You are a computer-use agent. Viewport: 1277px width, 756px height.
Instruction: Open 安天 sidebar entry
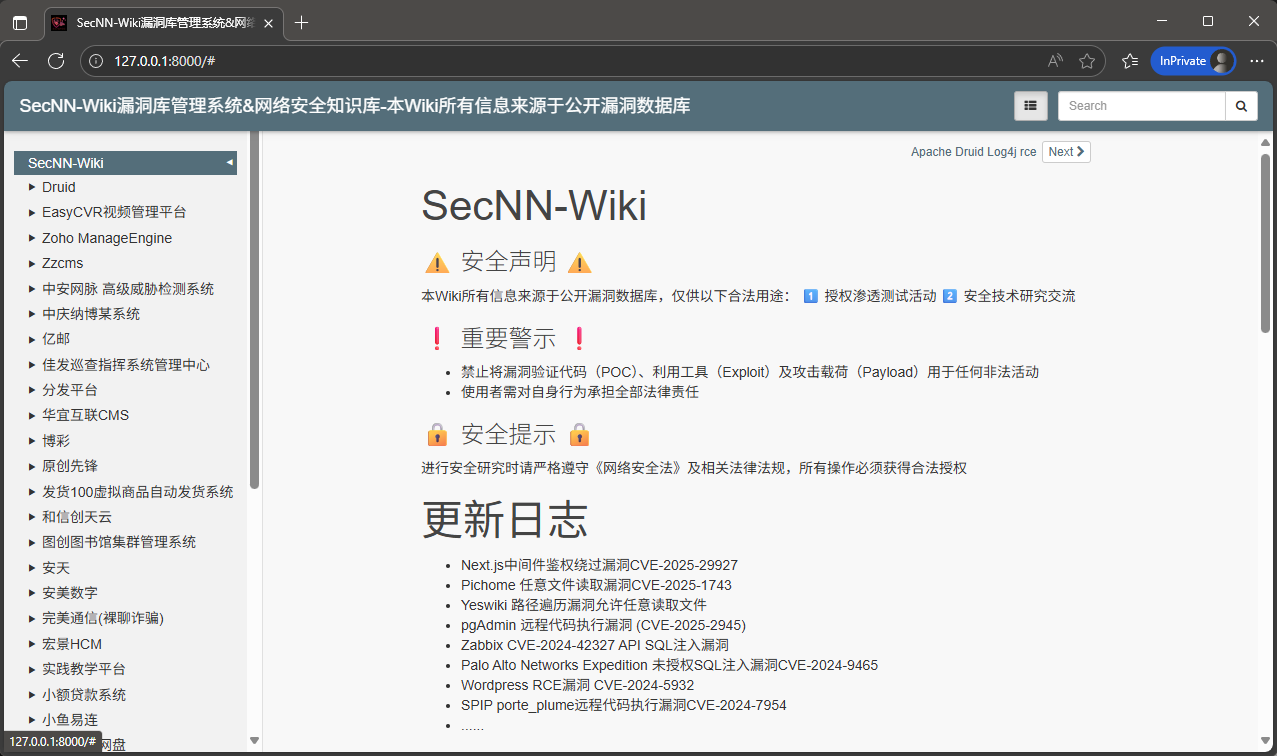point(56,568)
